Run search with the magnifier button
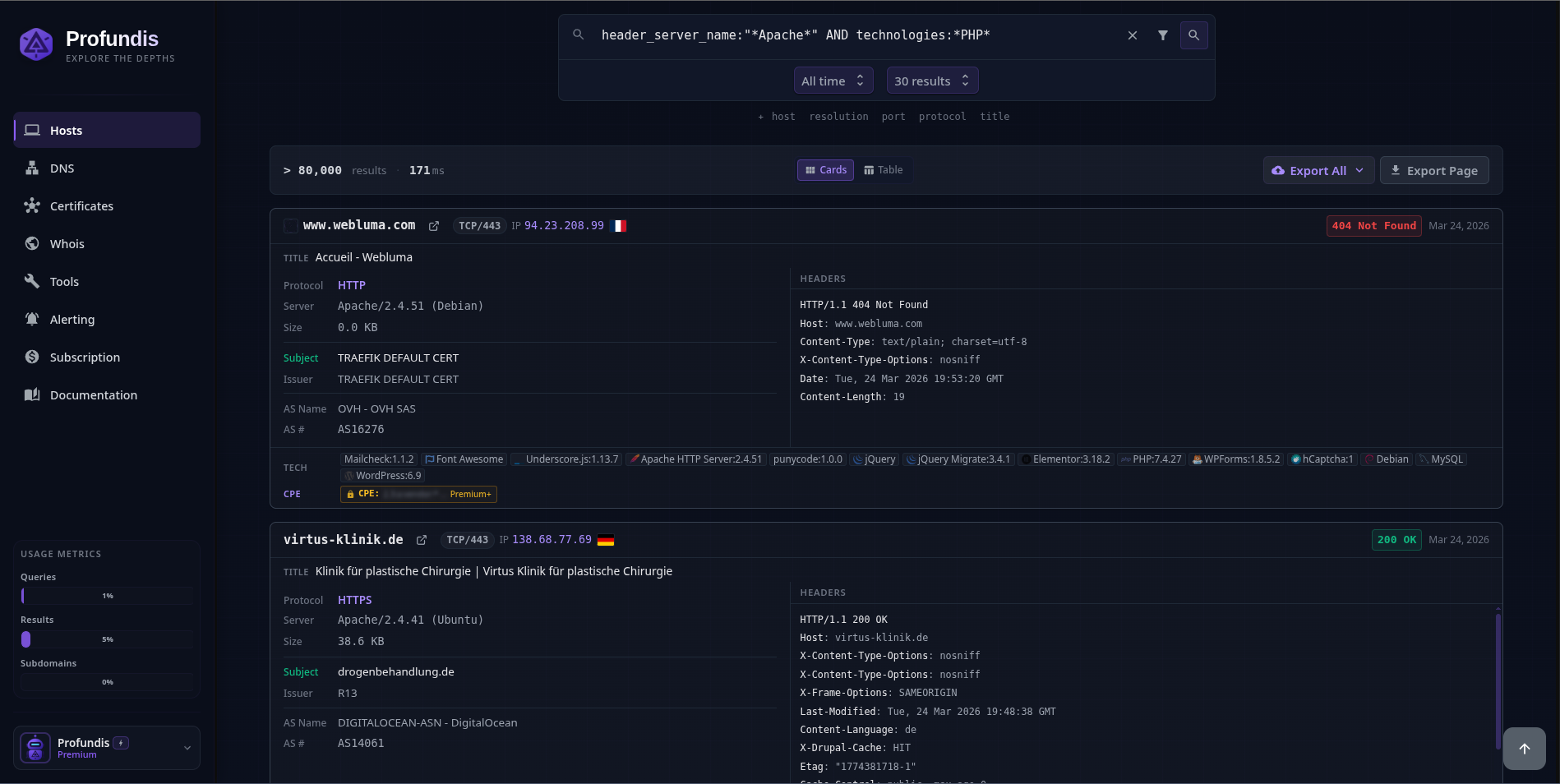Image resolution: width=1560 pixels, height=784 pixels. [x=1194, y=35]
